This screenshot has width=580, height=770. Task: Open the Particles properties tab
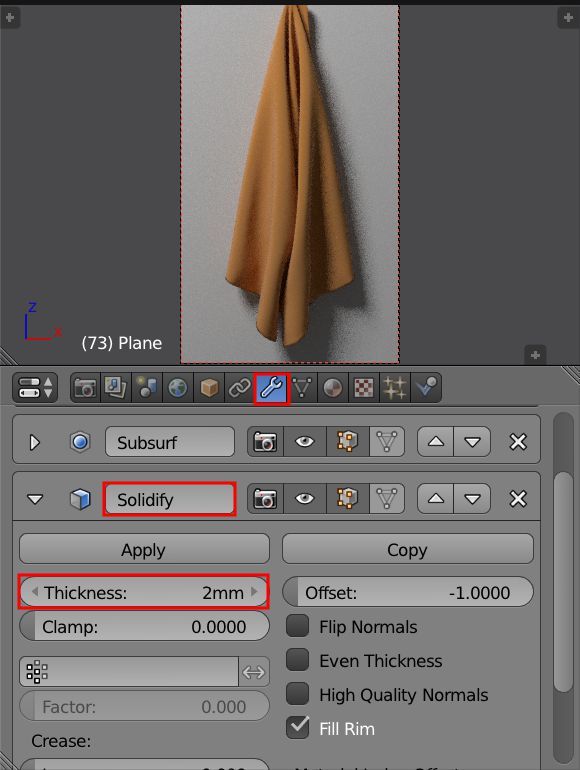(x=394, y=388)
